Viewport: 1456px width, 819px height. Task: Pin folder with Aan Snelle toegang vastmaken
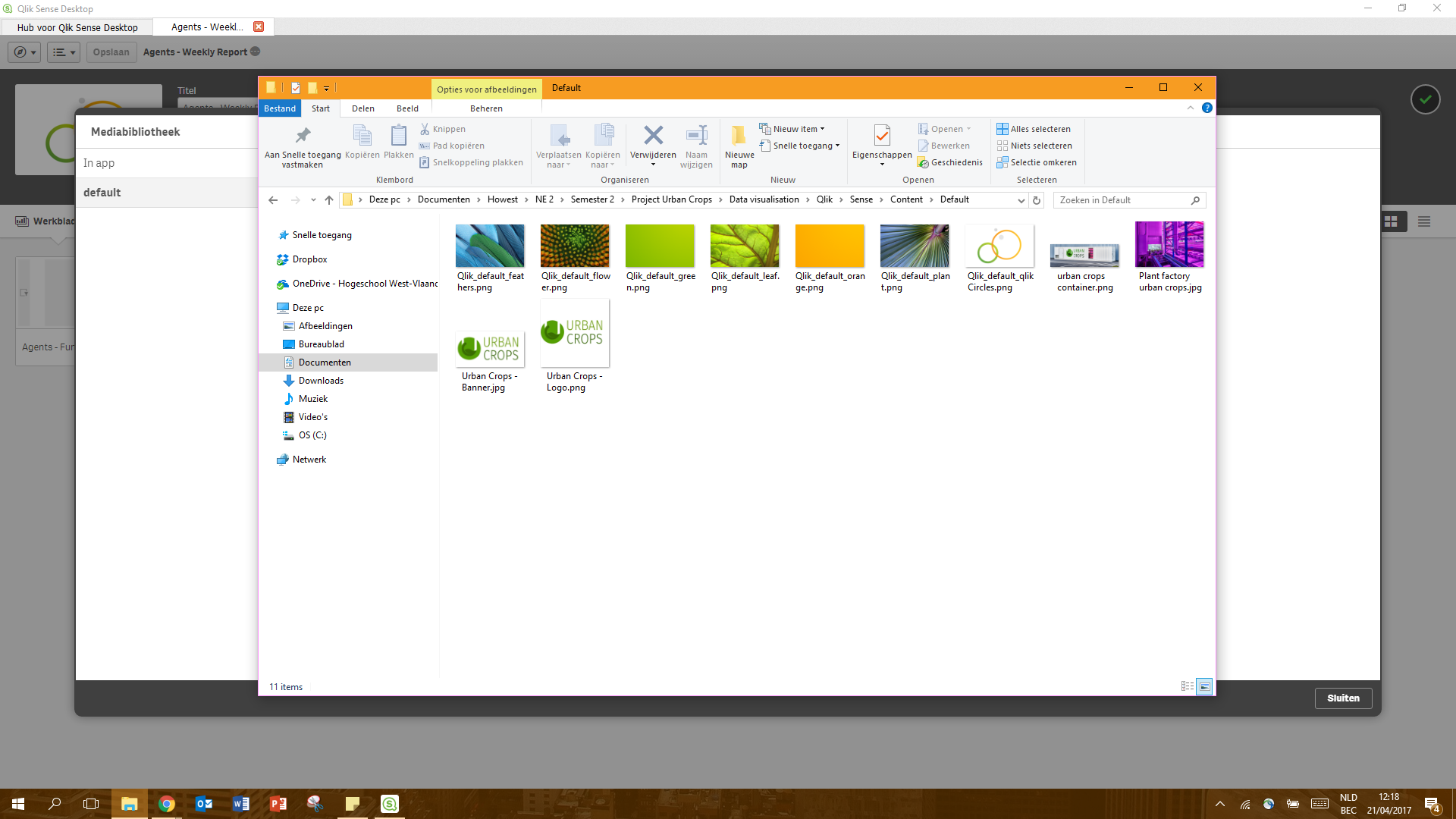tap(303, 136)
